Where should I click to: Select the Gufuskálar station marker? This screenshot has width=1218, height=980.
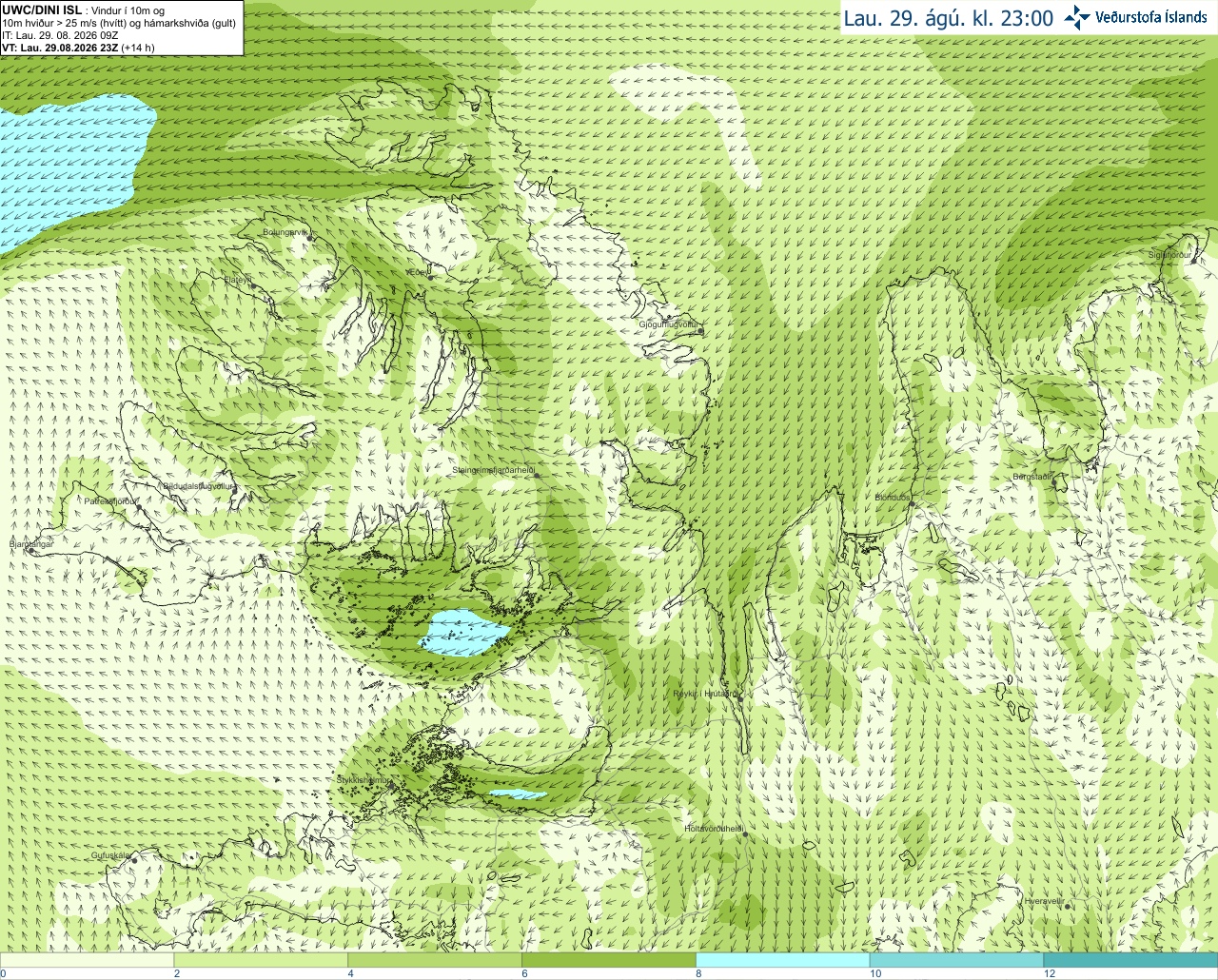(x=134, y=860)
